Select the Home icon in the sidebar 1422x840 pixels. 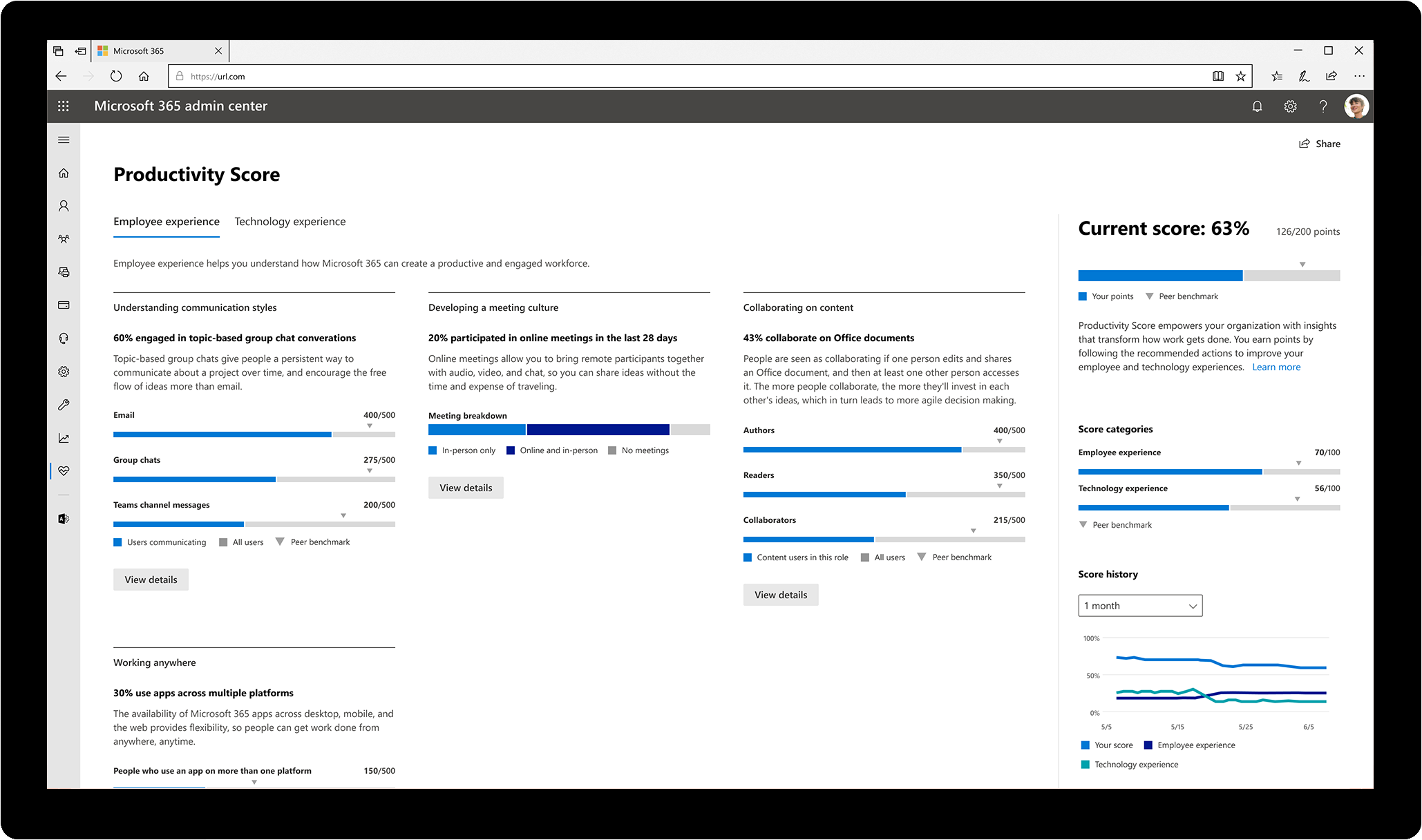tap(64, 173)
